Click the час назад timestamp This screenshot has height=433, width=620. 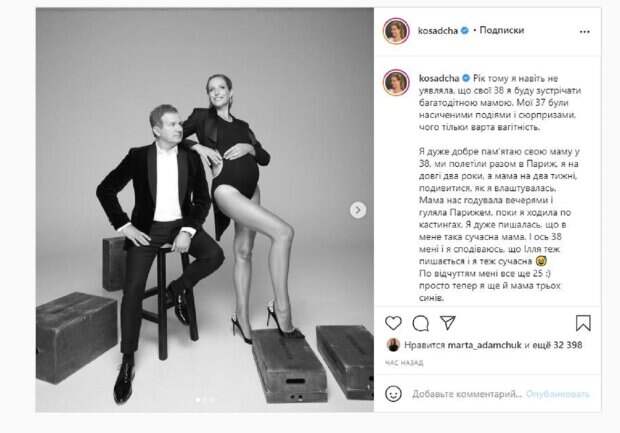click(x=404, y=363)
